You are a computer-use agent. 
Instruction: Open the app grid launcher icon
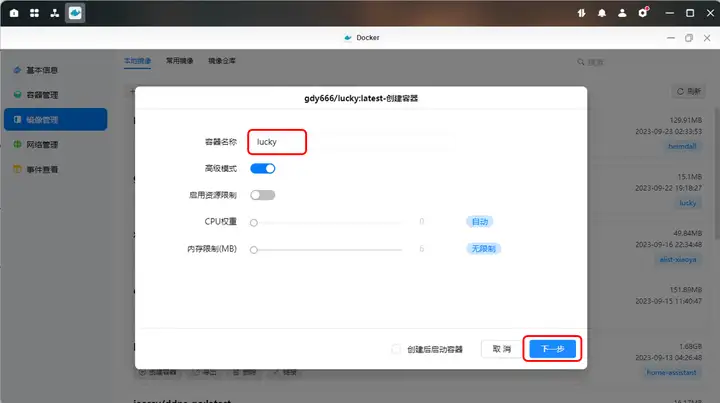(34, 13)
